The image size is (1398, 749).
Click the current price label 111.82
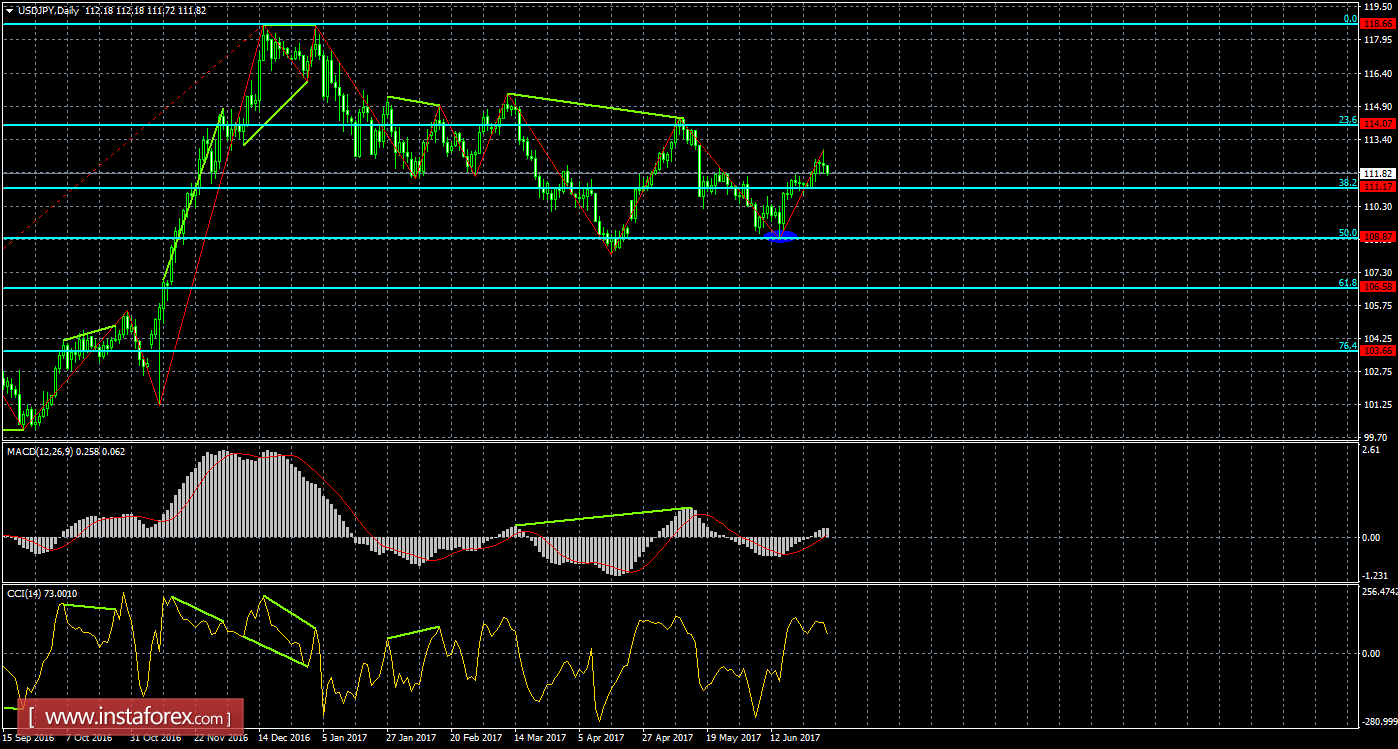(x=1378, y=173)
